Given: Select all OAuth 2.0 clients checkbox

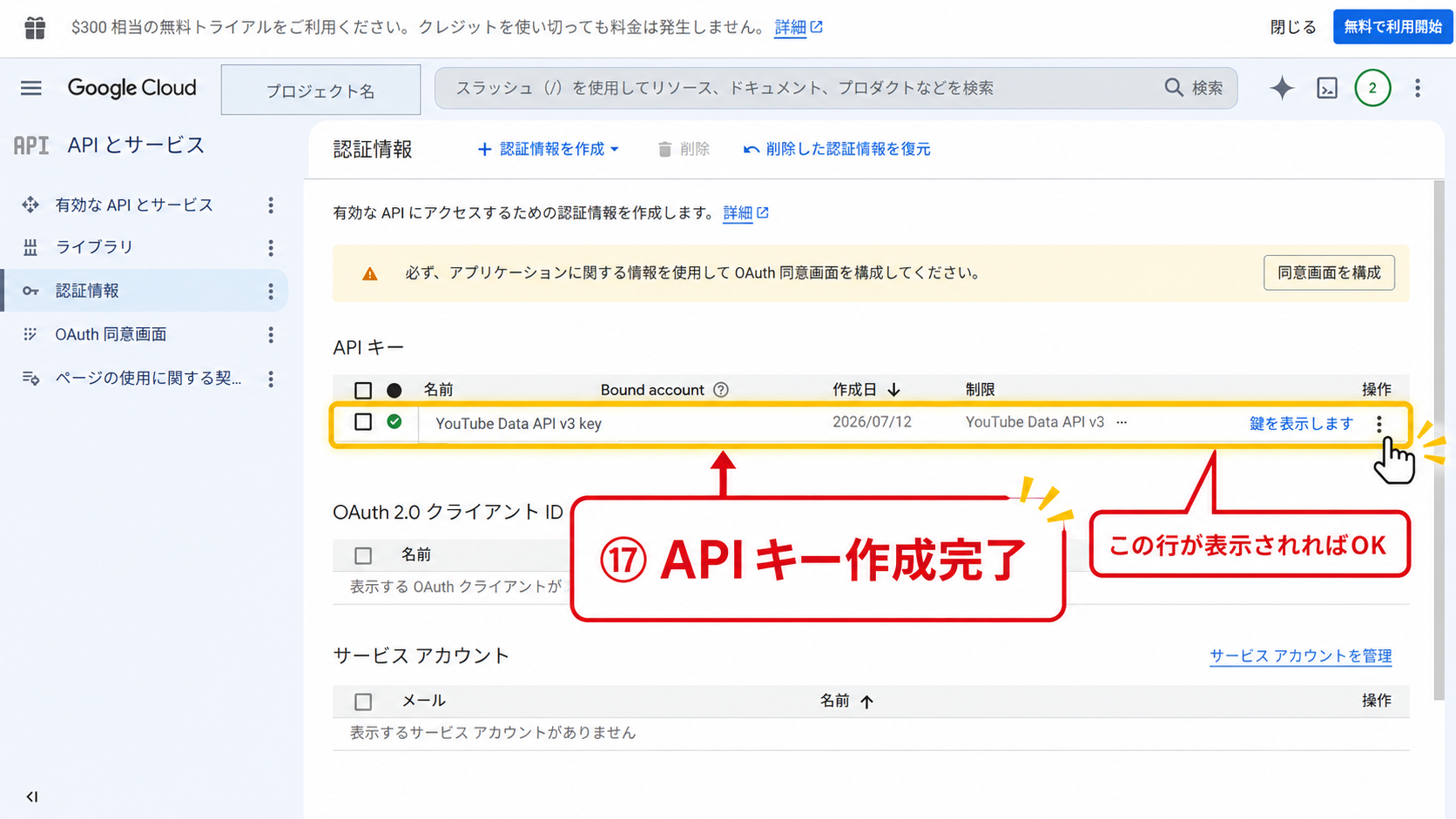Looking at the screenshot, I should 363,555.
